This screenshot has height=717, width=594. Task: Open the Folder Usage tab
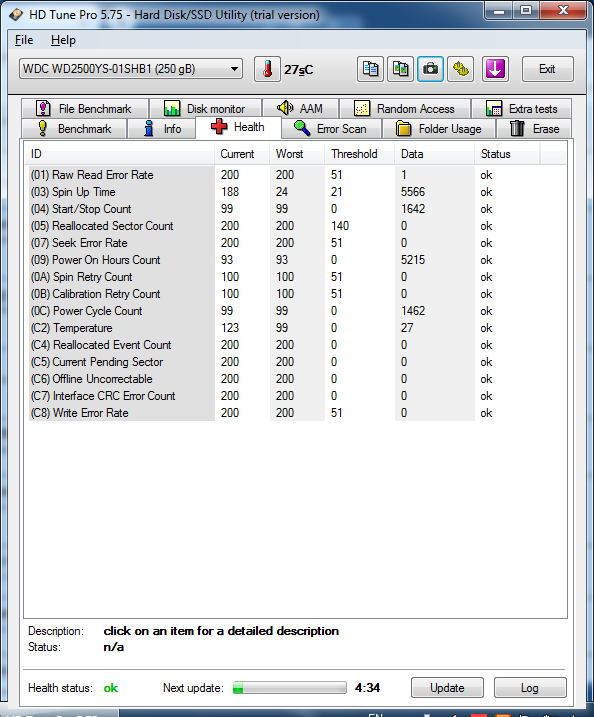click(439, 128)
